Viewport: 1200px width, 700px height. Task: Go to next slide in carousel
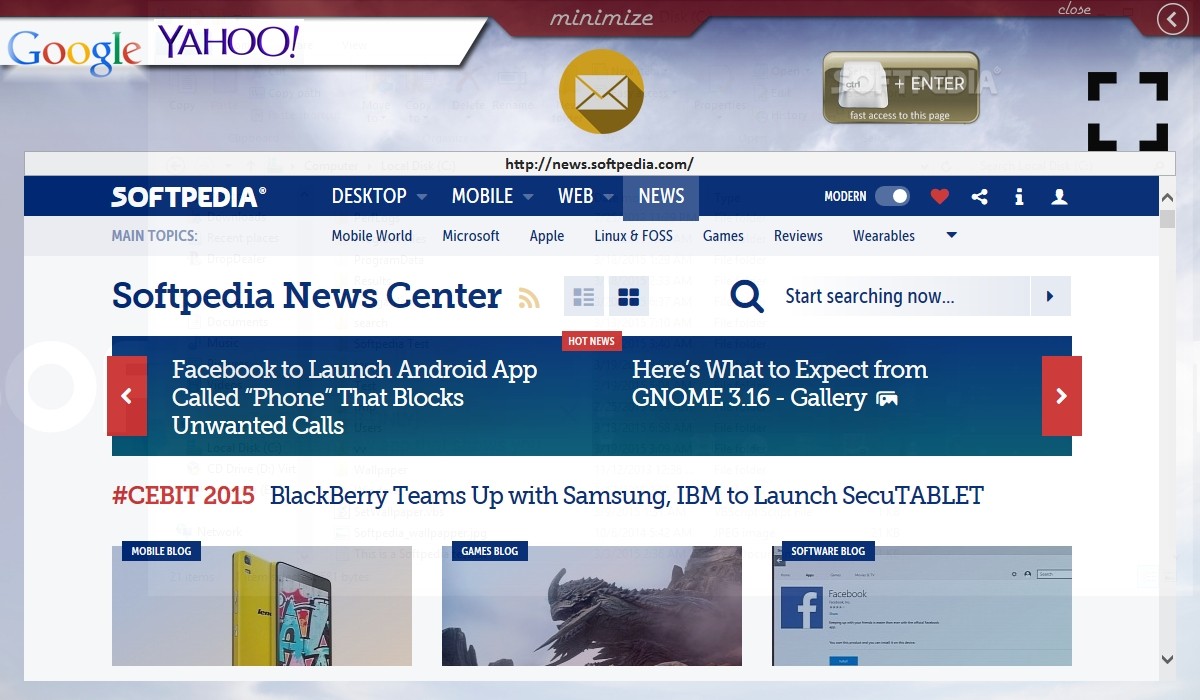pyautogui.click(x=1062, y=396)
